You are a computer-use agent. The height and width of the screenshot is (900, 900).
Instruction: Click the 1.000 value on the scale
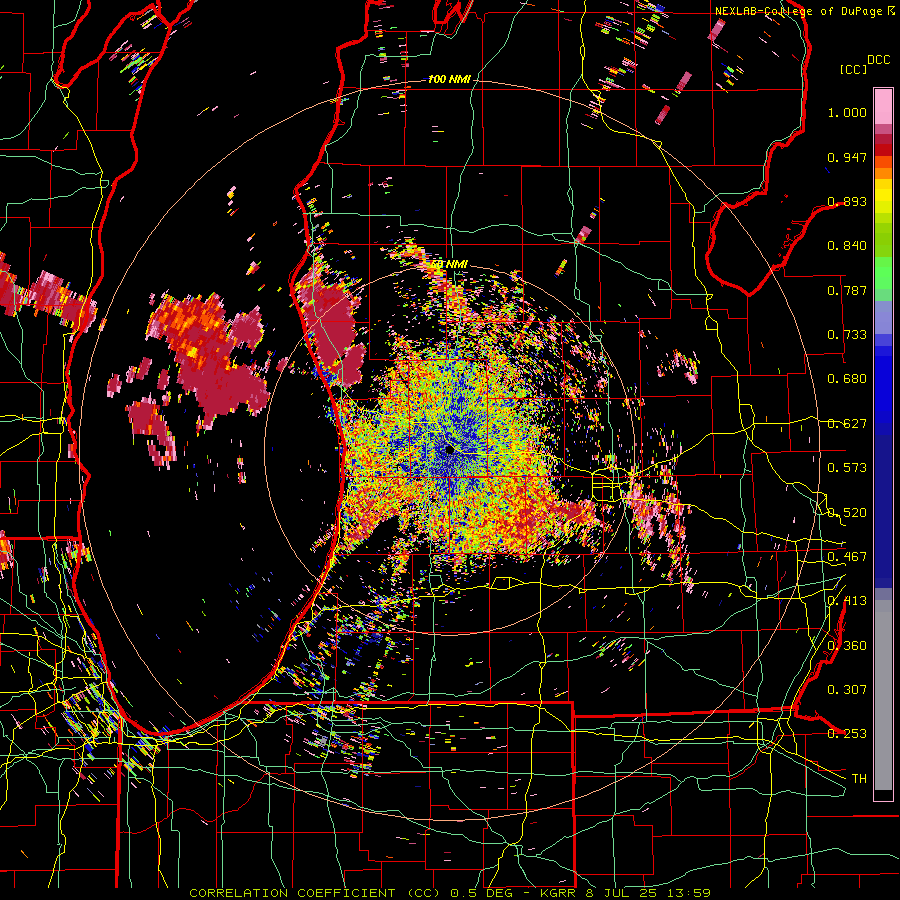coord(847,112)
